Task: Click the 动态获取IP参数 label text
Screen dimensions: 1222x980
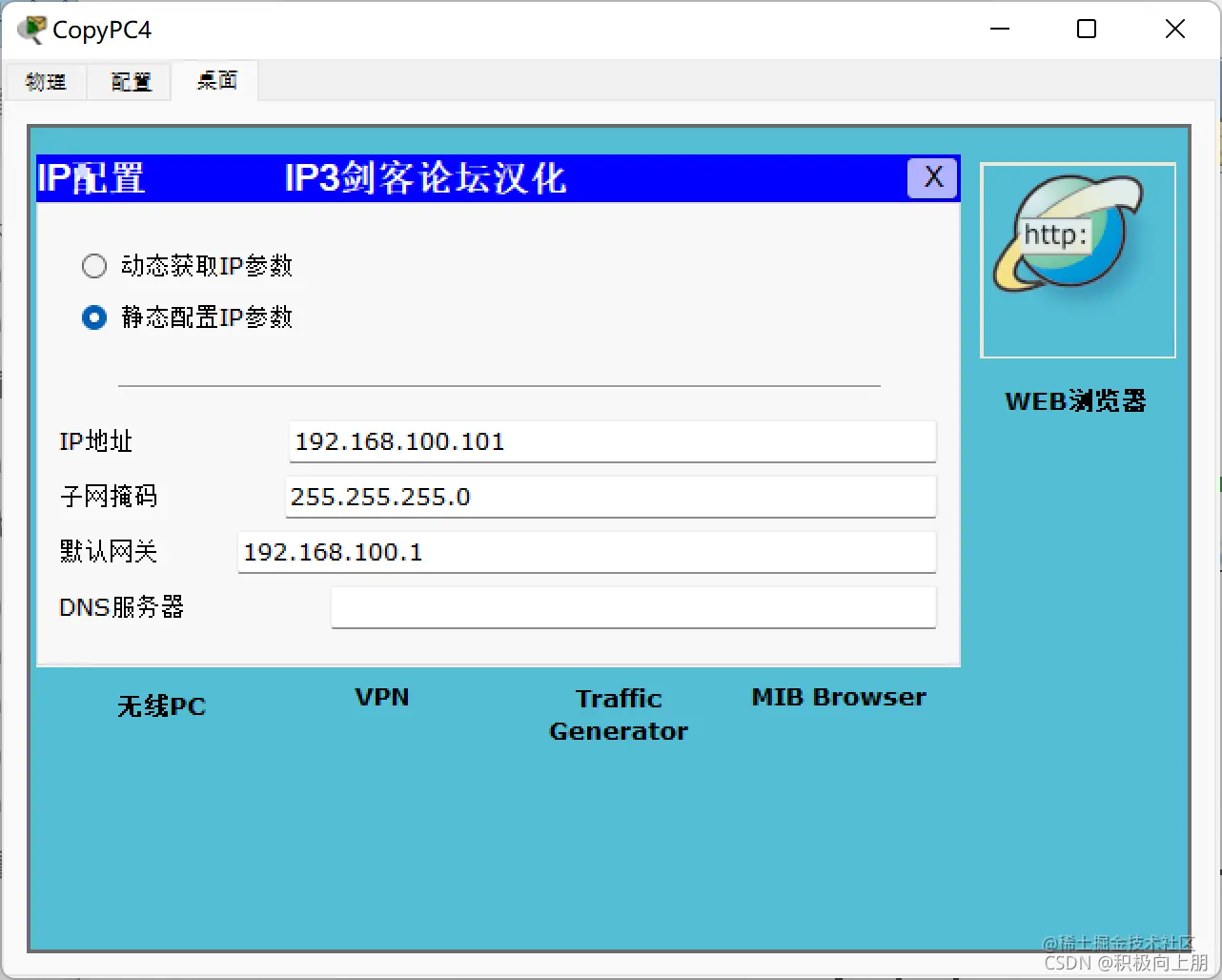Action: pyautogui.click(x=207, y=266)
